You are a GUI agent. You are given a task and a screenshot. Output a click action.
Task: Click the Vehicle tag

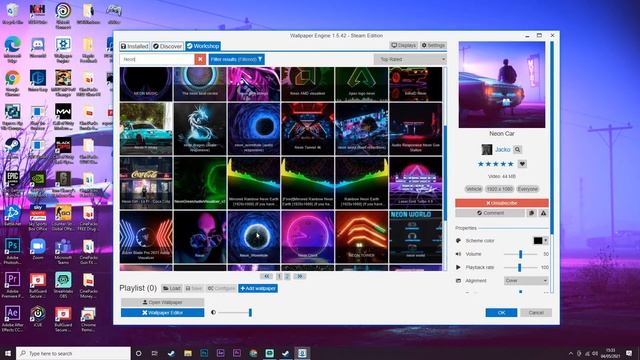(473, 189)
